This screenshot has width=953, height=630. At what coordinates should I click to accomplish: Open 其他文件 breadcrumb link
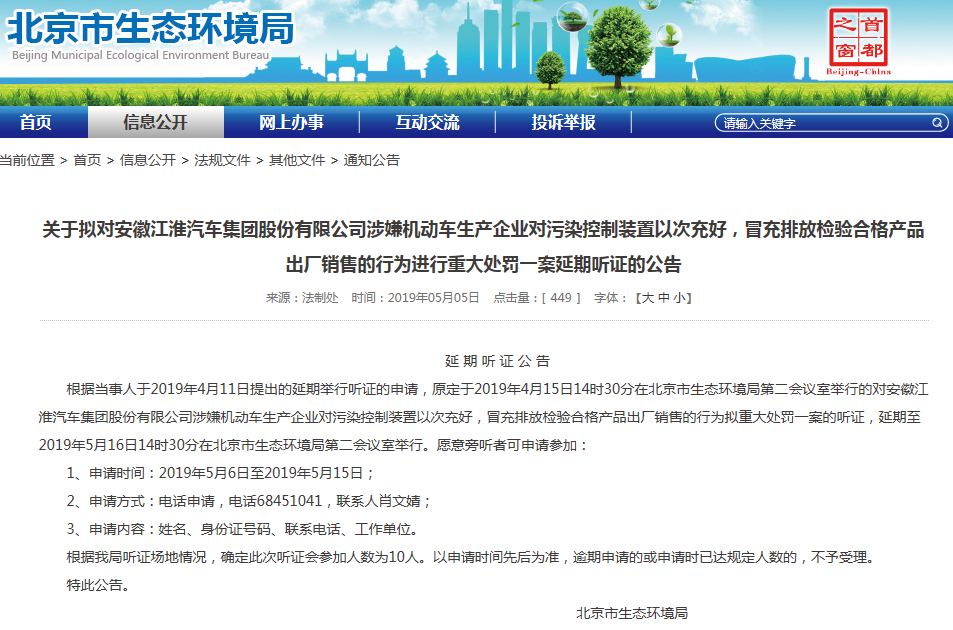(297, 160)
